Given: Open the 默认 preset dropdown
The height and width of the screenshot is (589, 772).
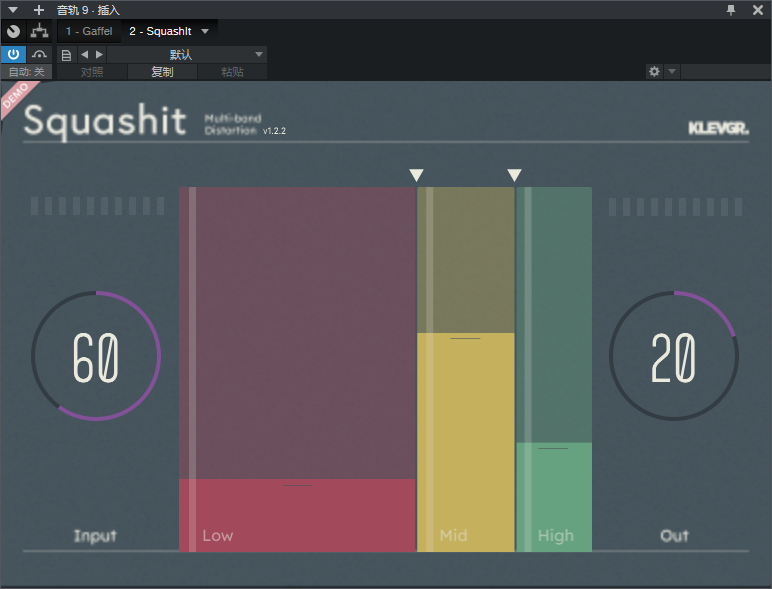Looking at the screenshot, I should 187,54.
